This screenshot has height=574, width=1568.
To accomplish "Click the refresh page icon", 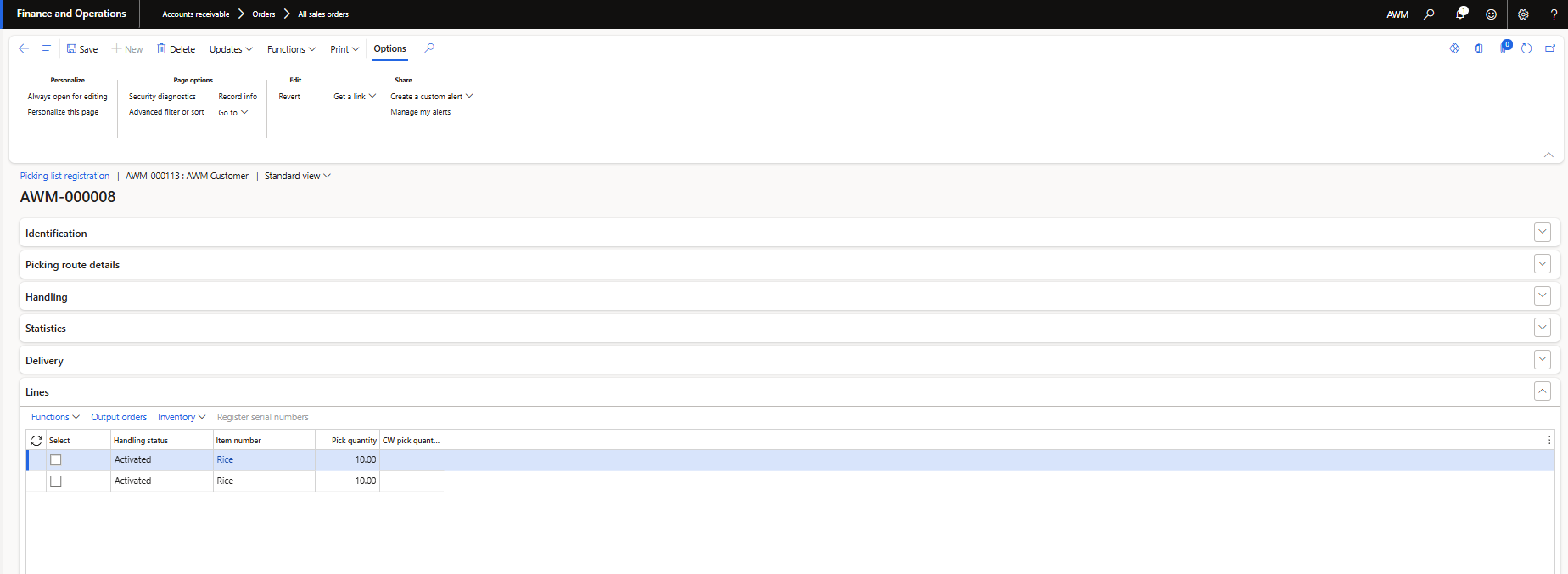I will 1526,48.
